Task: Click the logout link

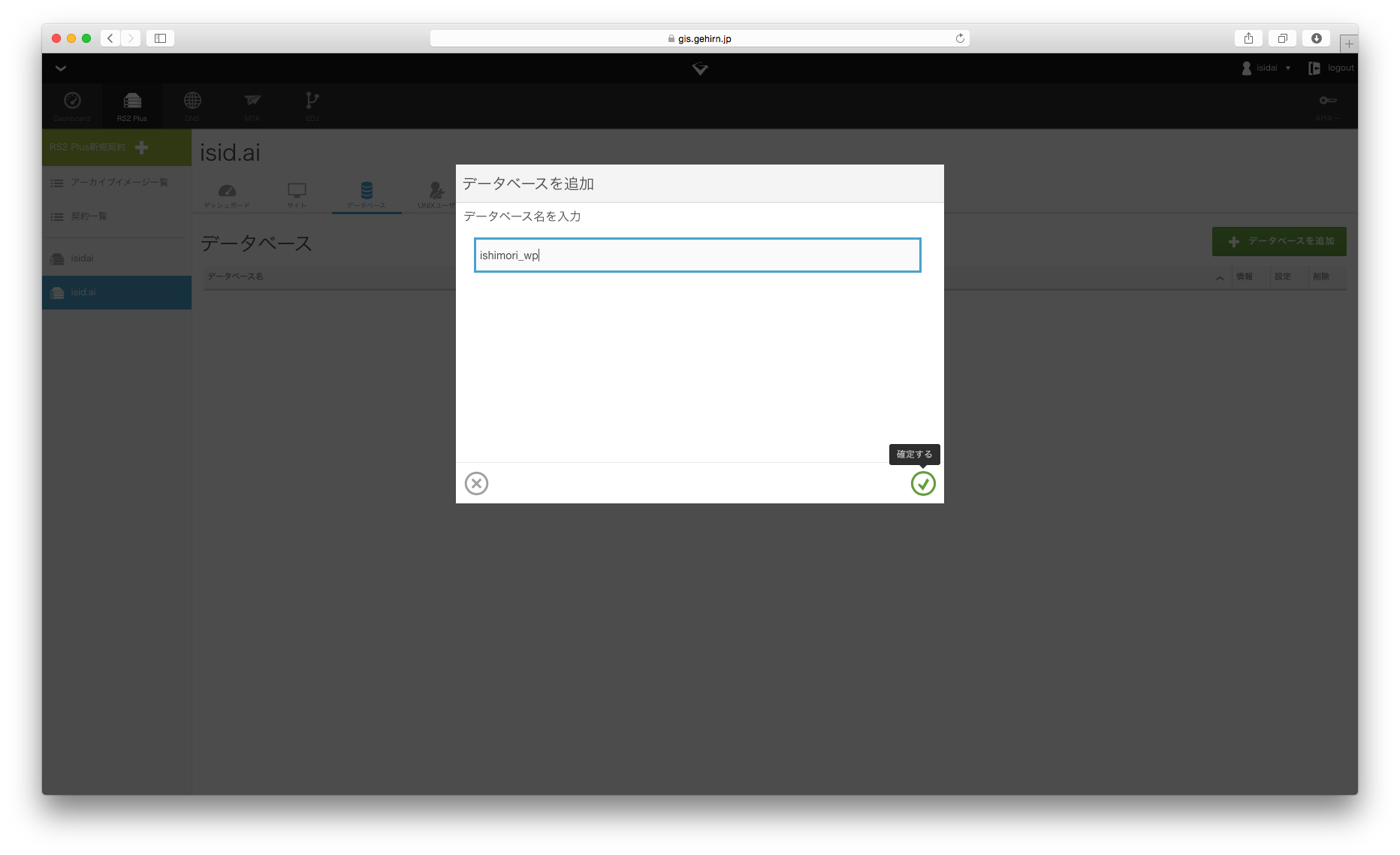Action: pos(1331,68)
